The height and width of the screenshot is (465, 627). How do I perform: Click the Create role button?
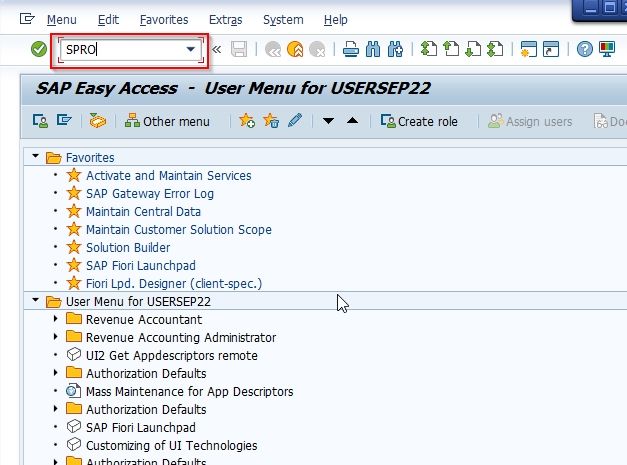pyautogui.click(x=419, y=121)
